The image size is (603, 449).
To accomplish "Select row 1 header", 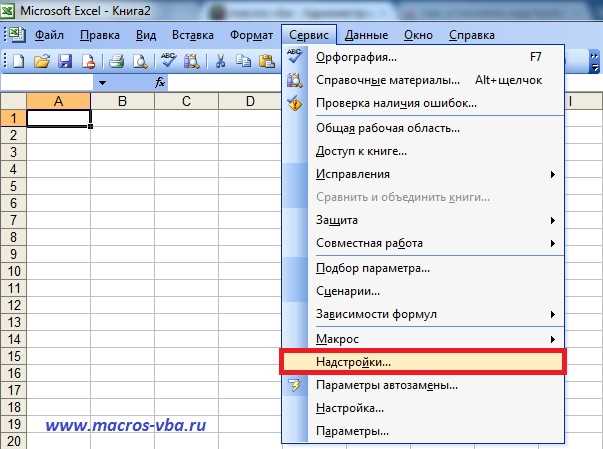I will pos(13,118).
